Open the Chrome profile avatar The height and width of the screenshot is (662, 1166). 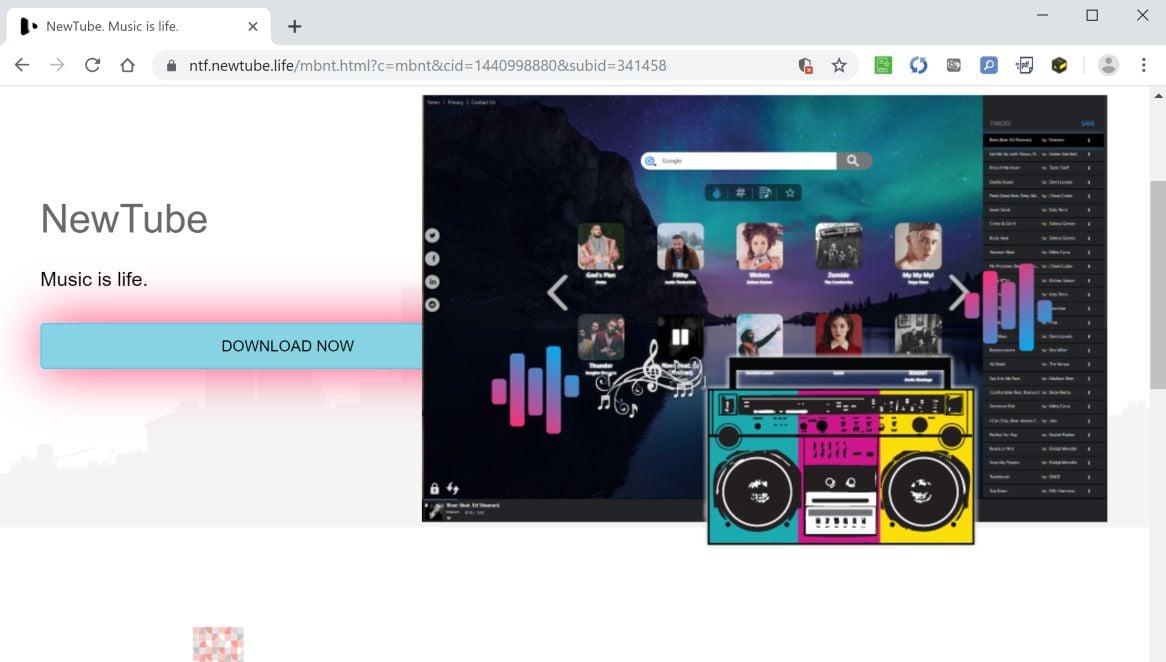click(x=1108, y=65)
